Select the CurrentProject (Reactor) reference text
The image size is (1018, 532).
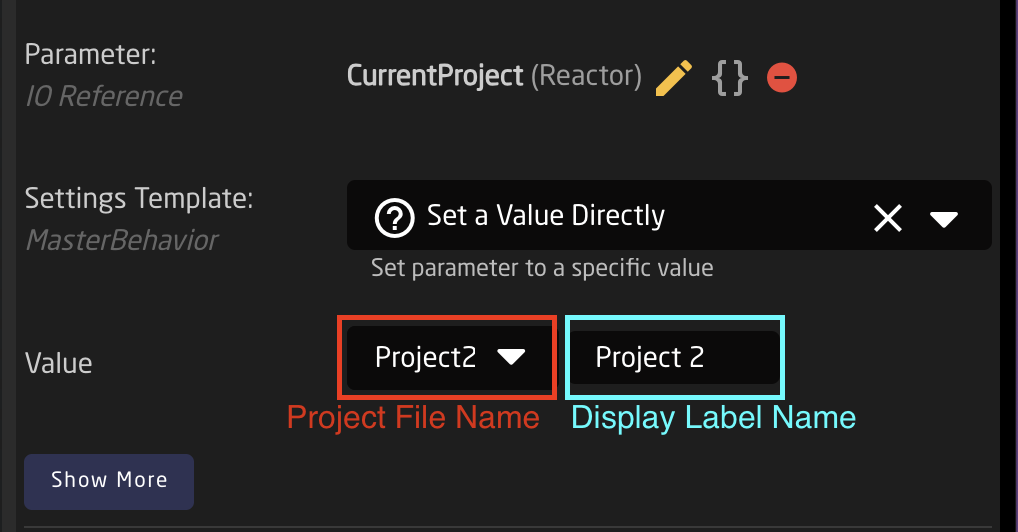point(494,76)
